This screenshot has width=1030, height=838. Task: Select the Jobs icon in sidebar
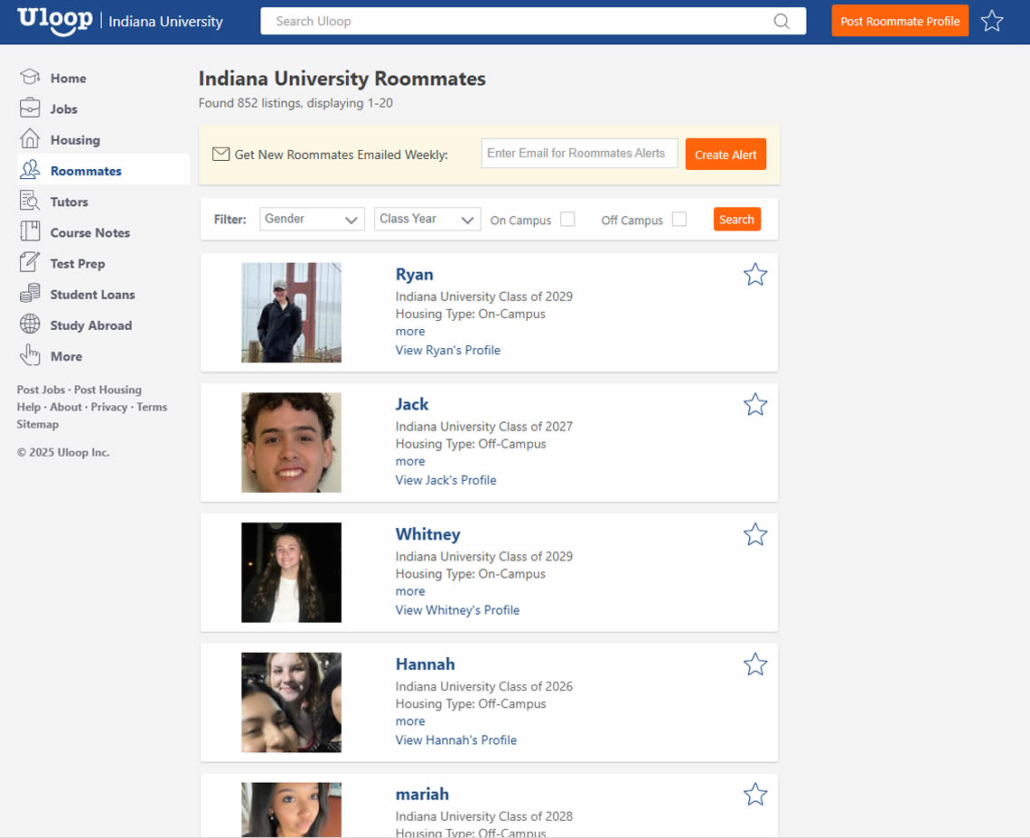[30, 108]
